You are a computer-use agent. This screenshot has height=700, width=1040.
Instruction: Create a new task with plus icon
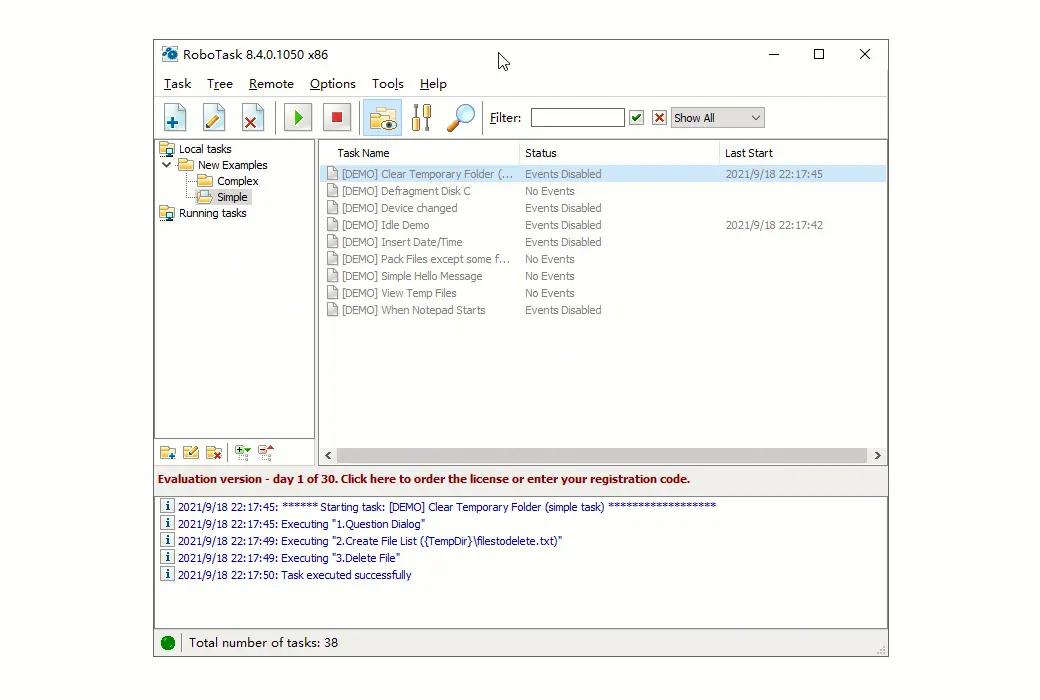point(175,118)
